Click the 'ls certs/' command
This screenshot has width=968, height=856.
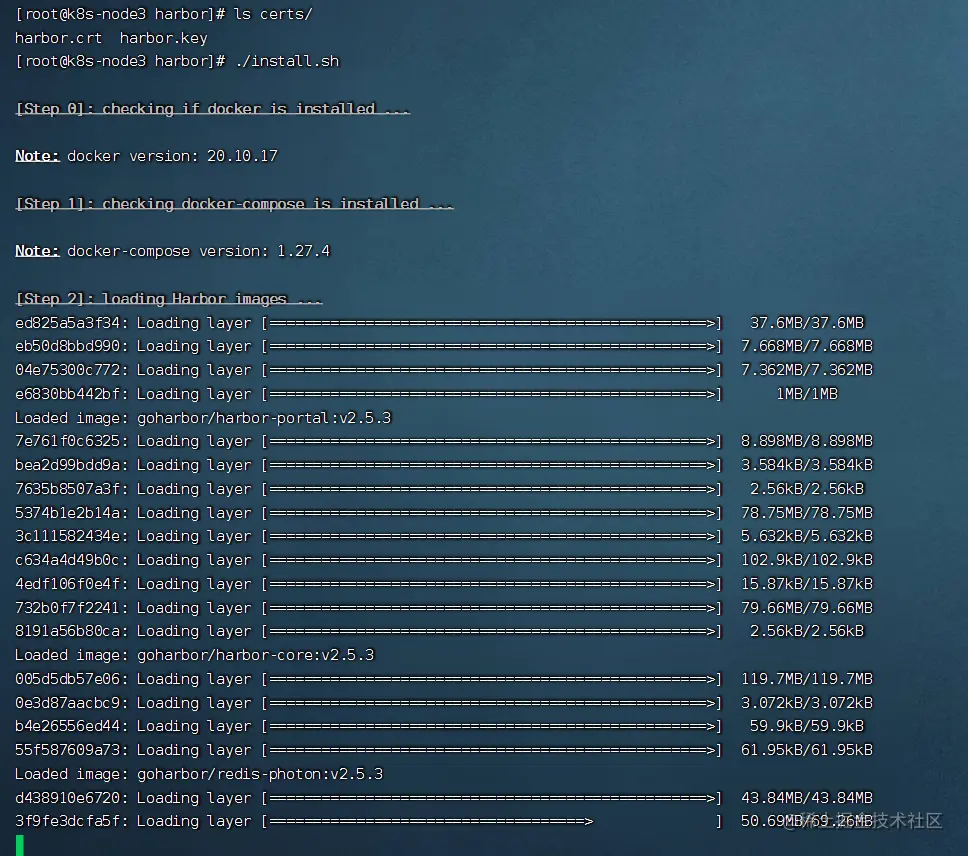tap(273, 14)
